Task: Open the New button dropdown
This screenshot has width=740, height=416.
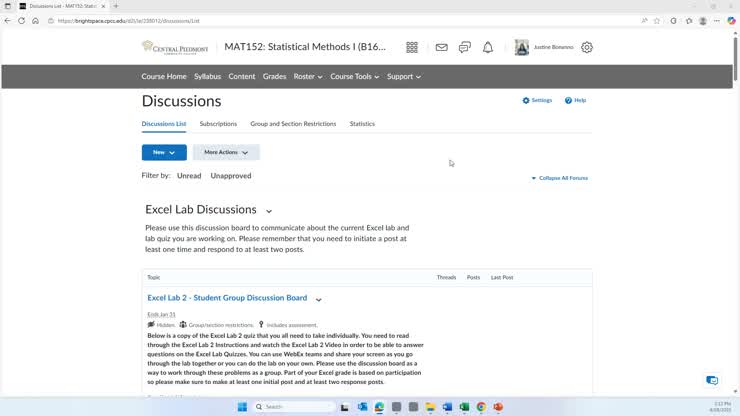Action: tap(164, 153)
